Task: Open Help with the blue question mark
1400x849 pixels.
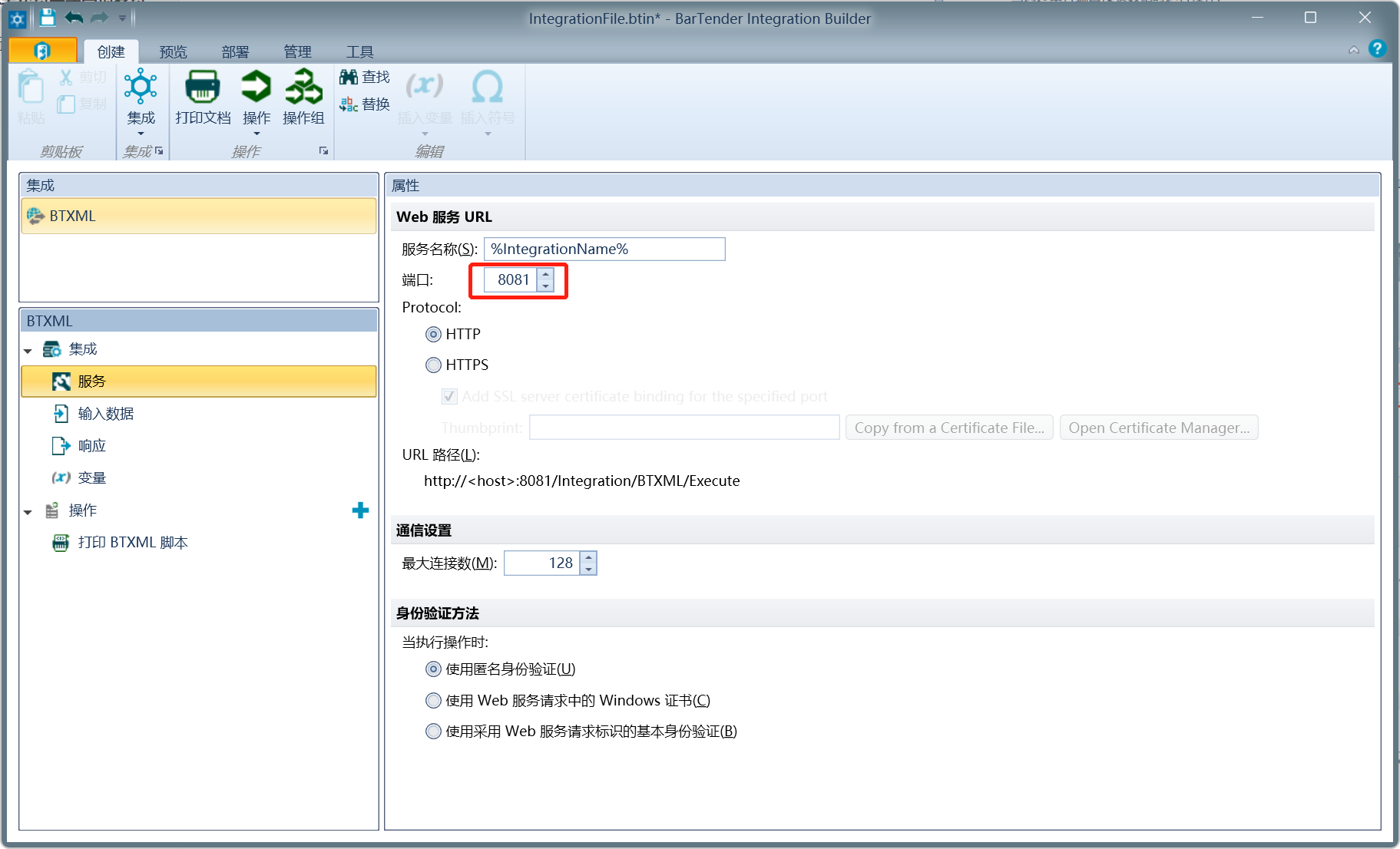Action: tap(1378, 49)
